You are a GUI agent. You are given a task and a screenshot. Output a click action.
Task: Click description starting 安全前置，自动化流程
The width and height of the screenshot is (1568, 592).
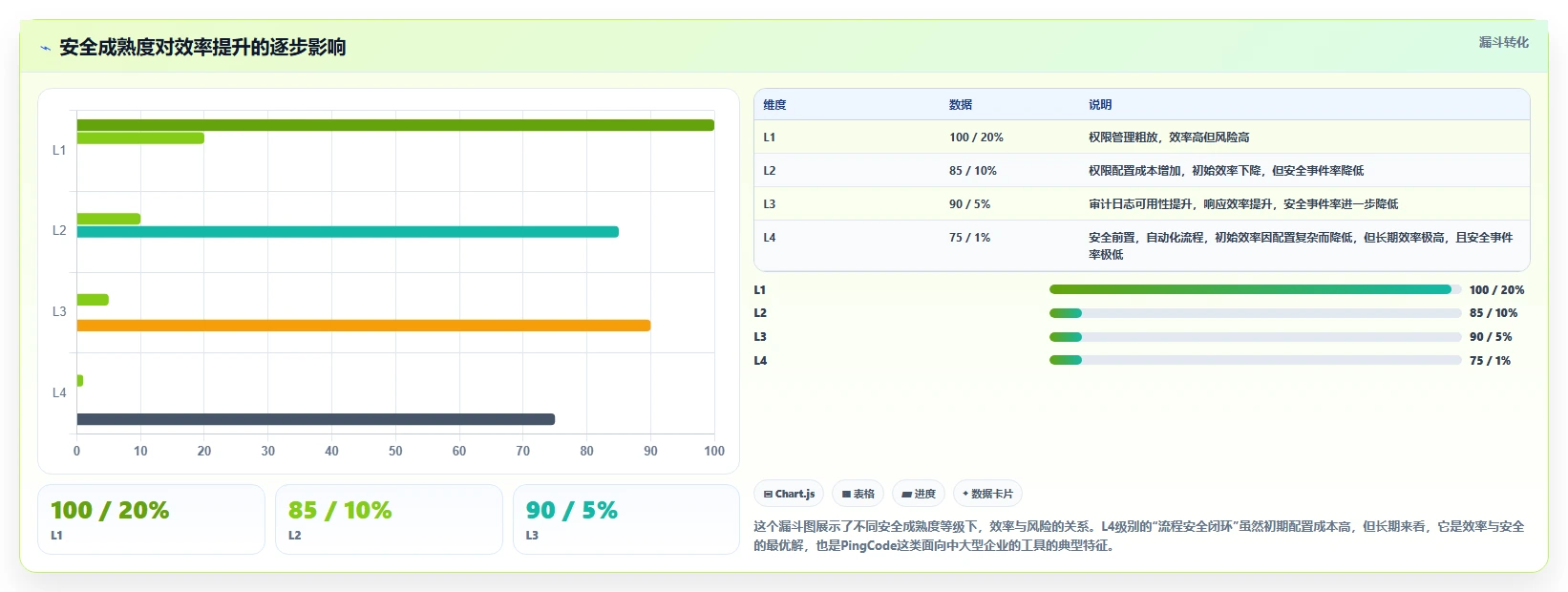pyautogui.click(x=1301, y=246)
